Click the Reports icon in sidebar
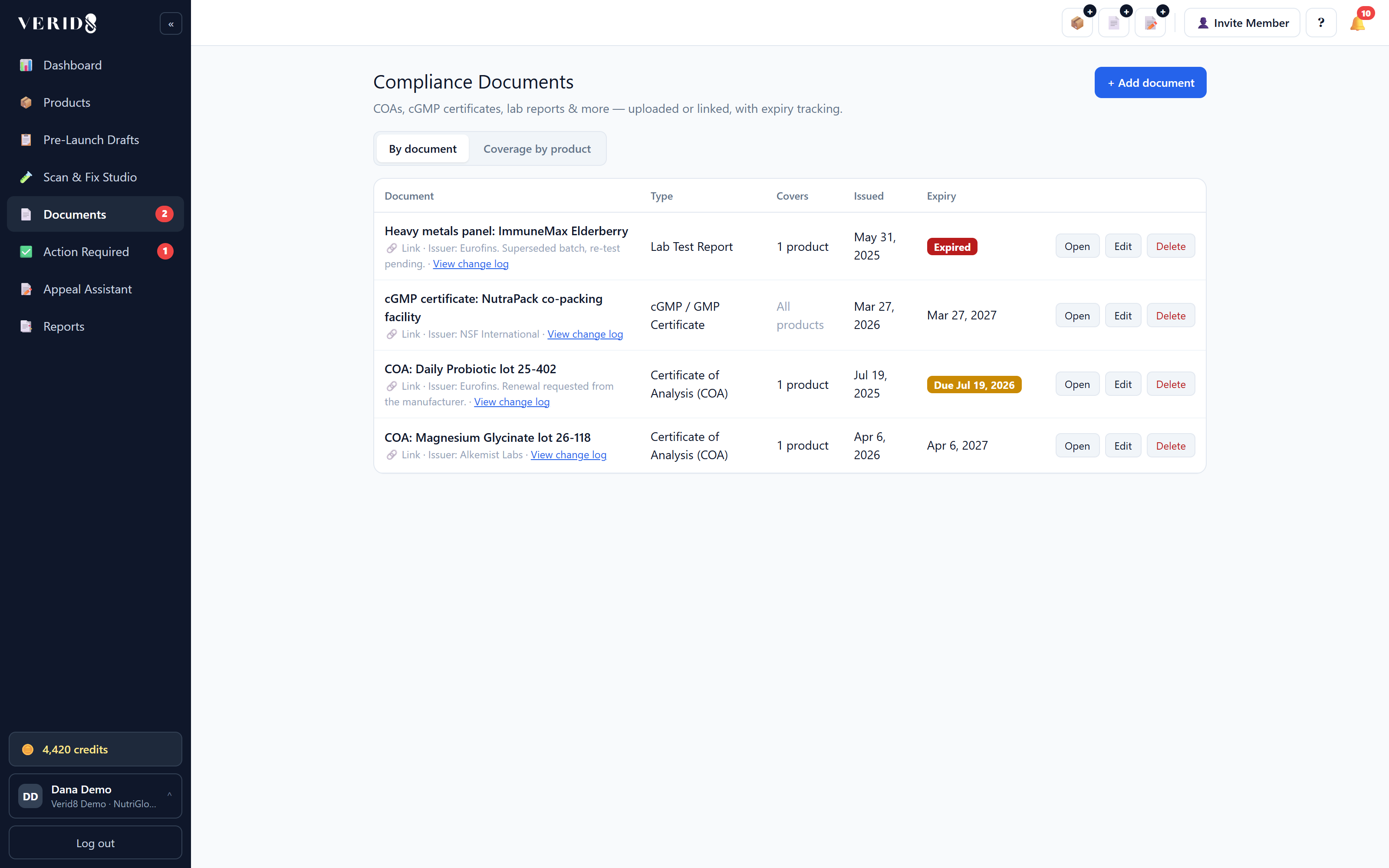 click(x=26, y=326)
